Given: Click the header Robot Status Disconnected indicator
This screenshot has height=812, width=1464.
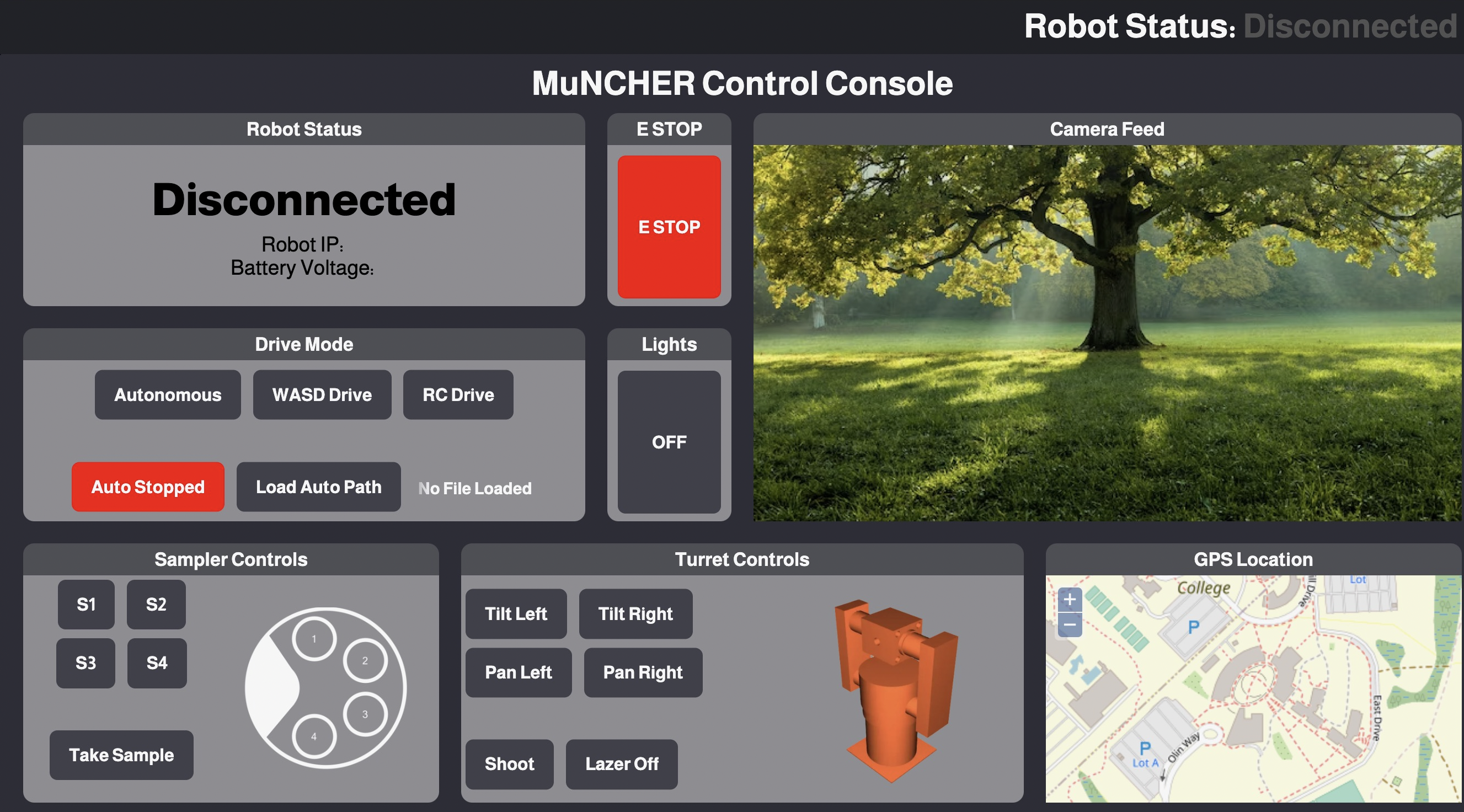Looking at the screenshot, I should tap(1240, 26).
